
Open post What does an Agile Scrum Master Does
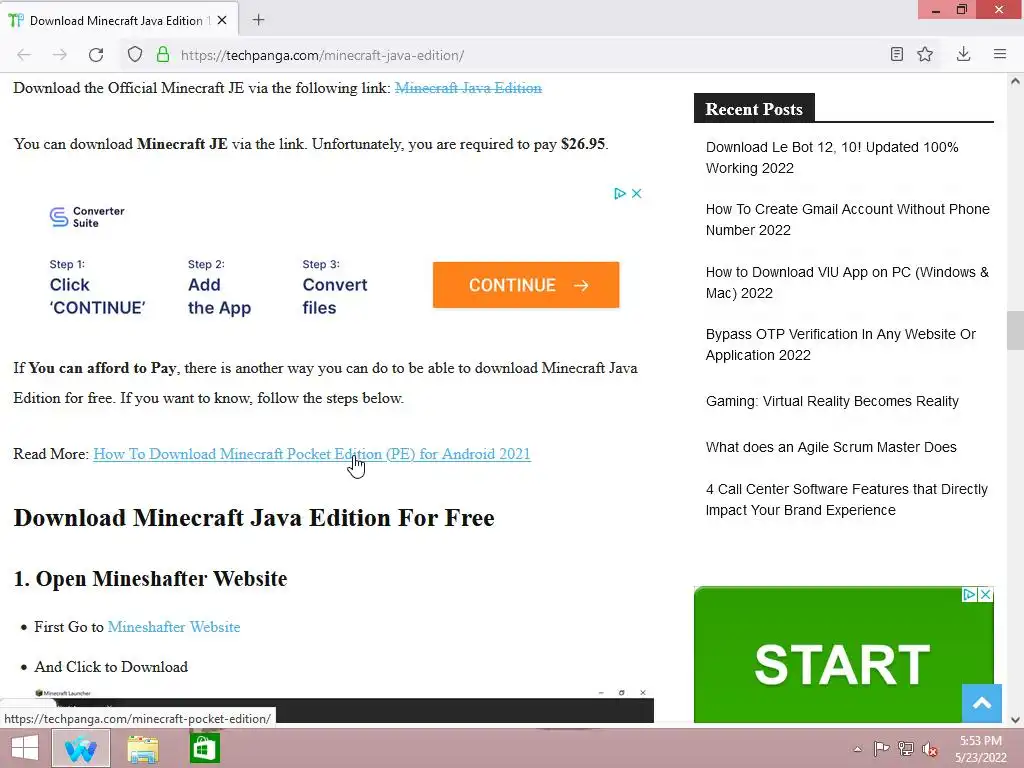click(831, 447)
